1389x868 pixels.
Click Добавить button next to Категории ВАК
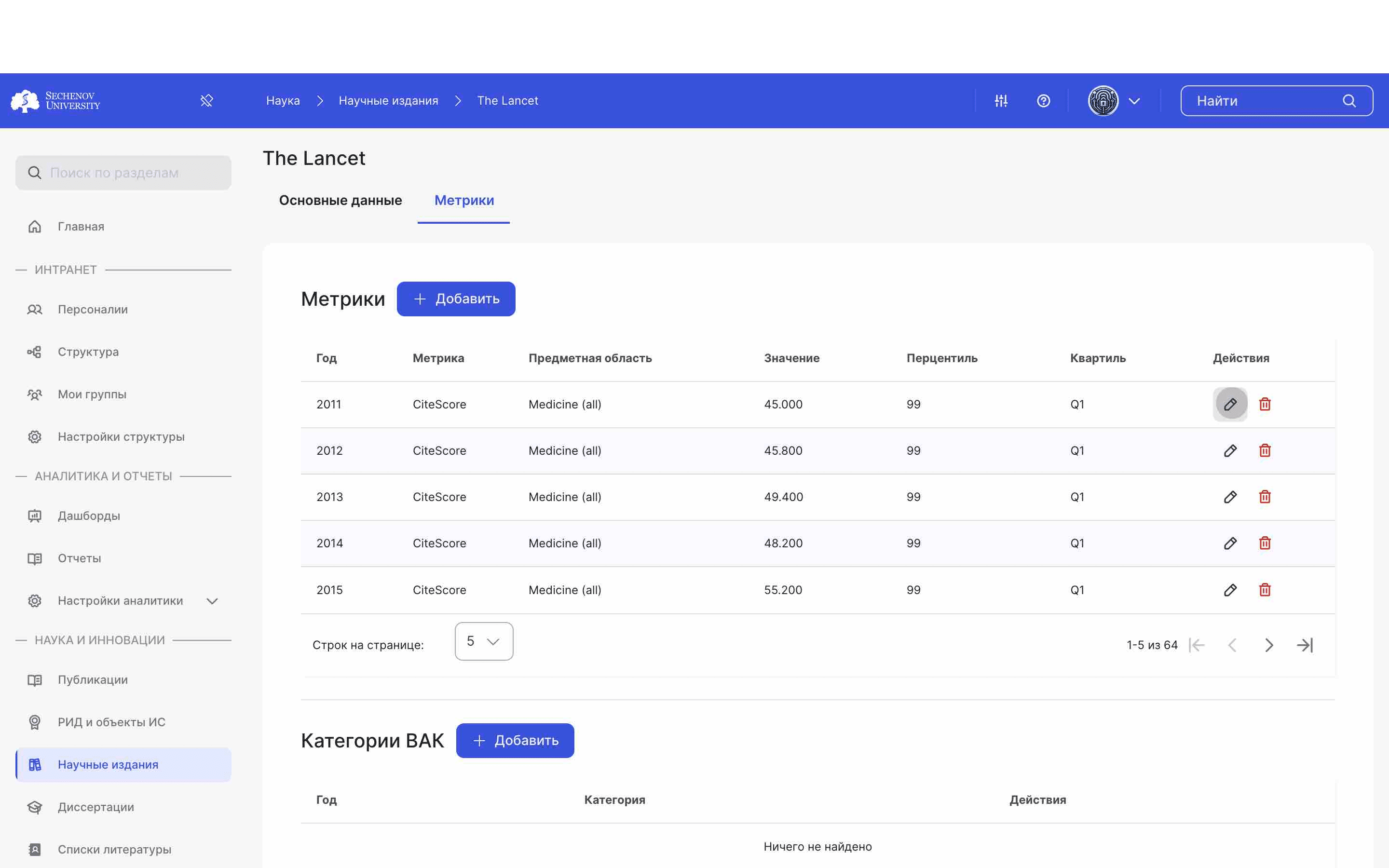pos(515,741)
